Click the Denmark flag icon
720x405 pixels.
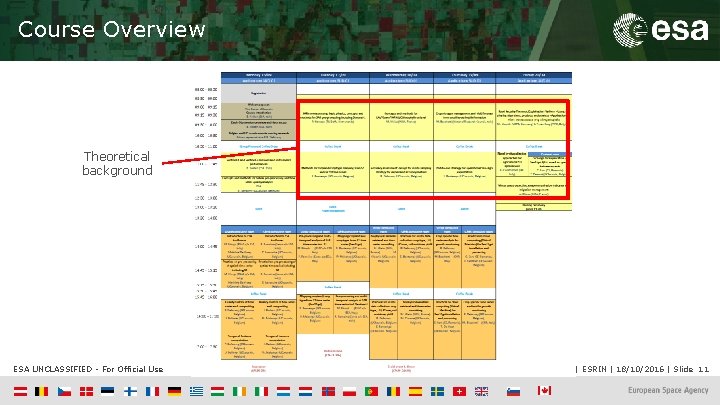click(x=86, y=391)
